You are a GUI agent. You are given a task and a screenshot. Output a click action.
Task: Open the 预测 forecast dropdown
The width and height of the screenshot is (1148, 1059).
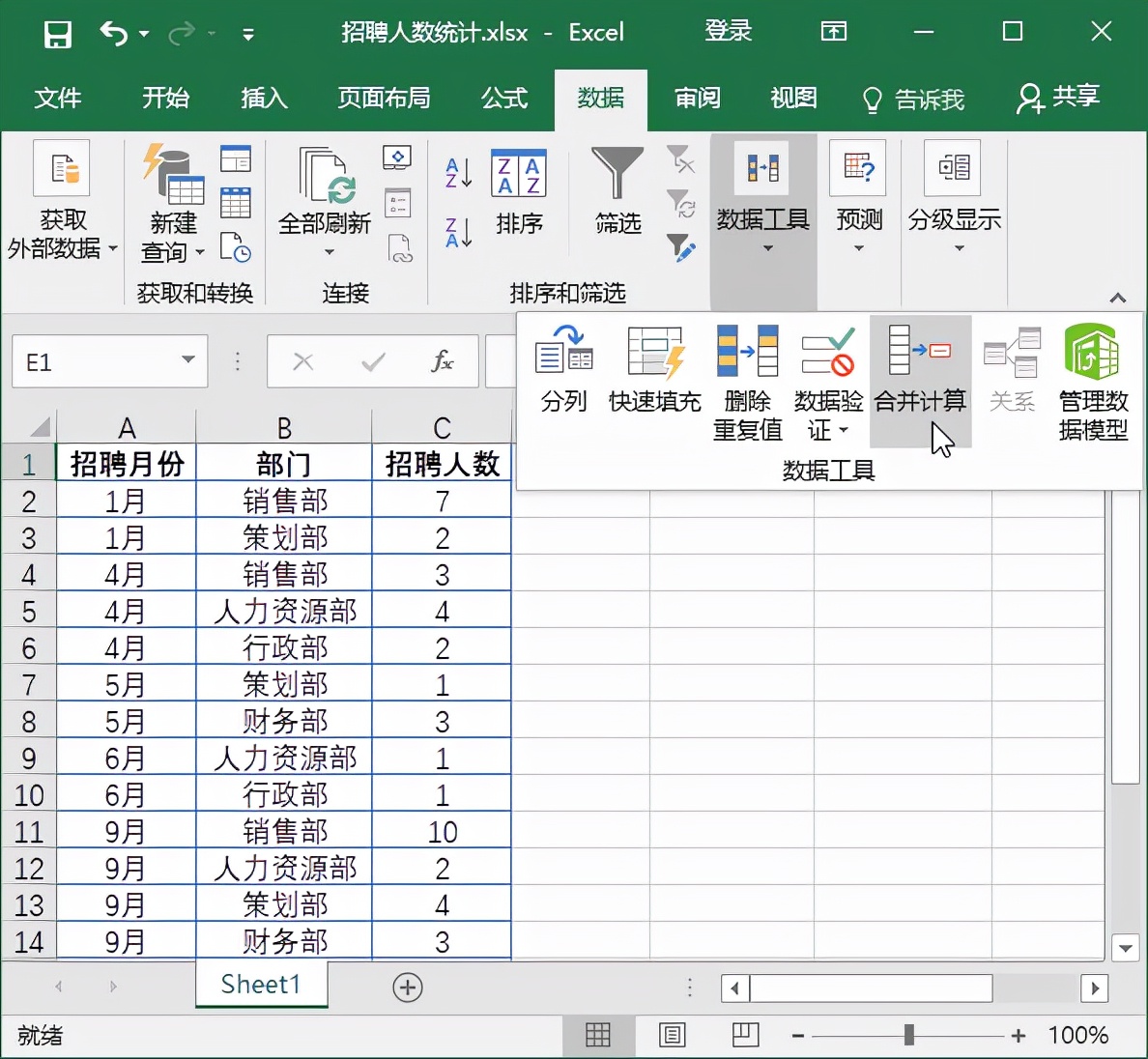click(x=859, y=198)
